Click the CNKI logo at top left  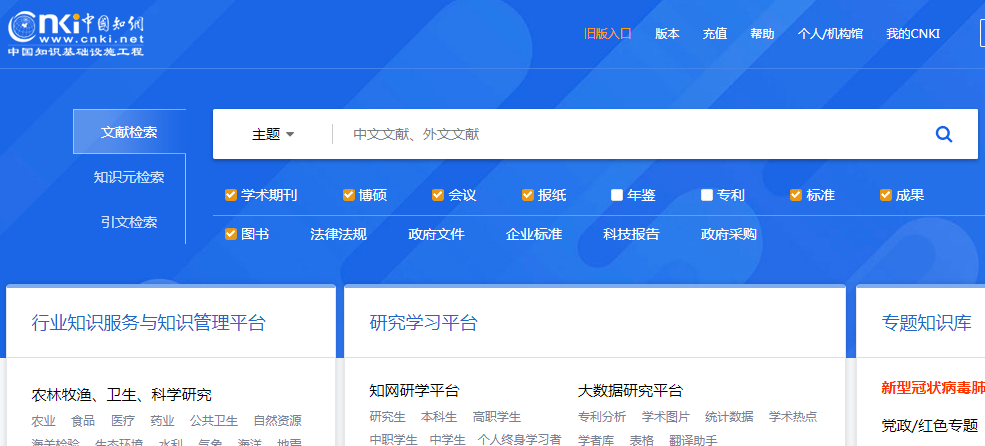point(76,33)
